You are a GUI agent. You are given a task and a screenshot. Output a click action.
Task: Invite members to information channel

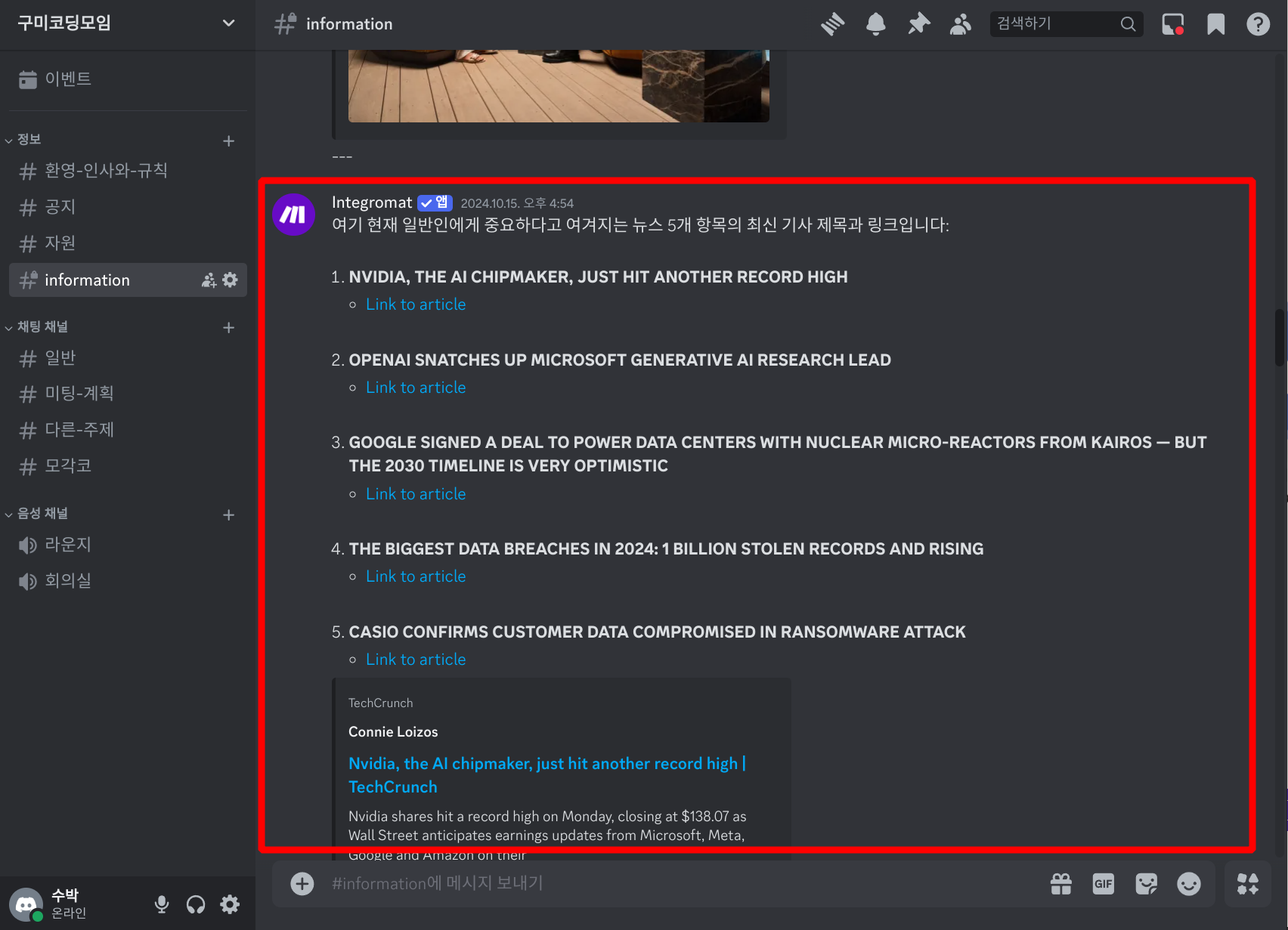[209, 280]
